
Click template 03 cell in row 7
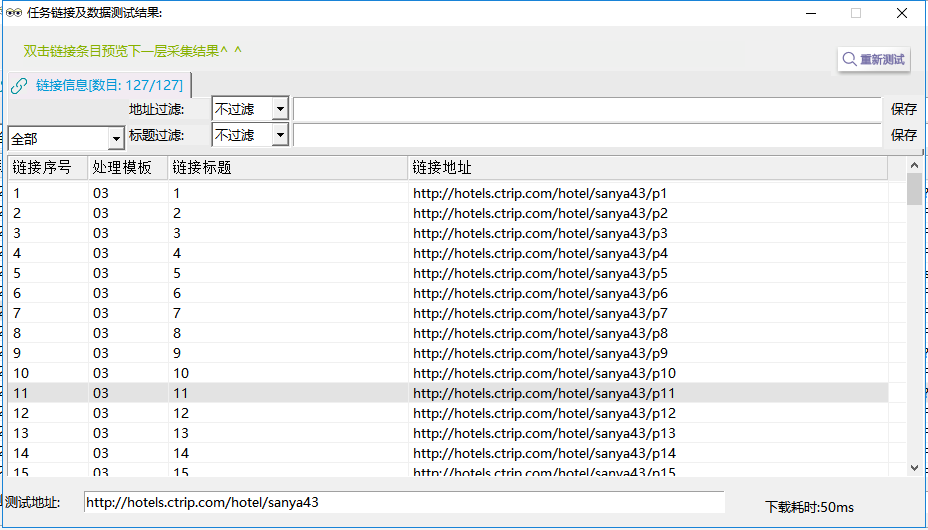pos(101,314)
